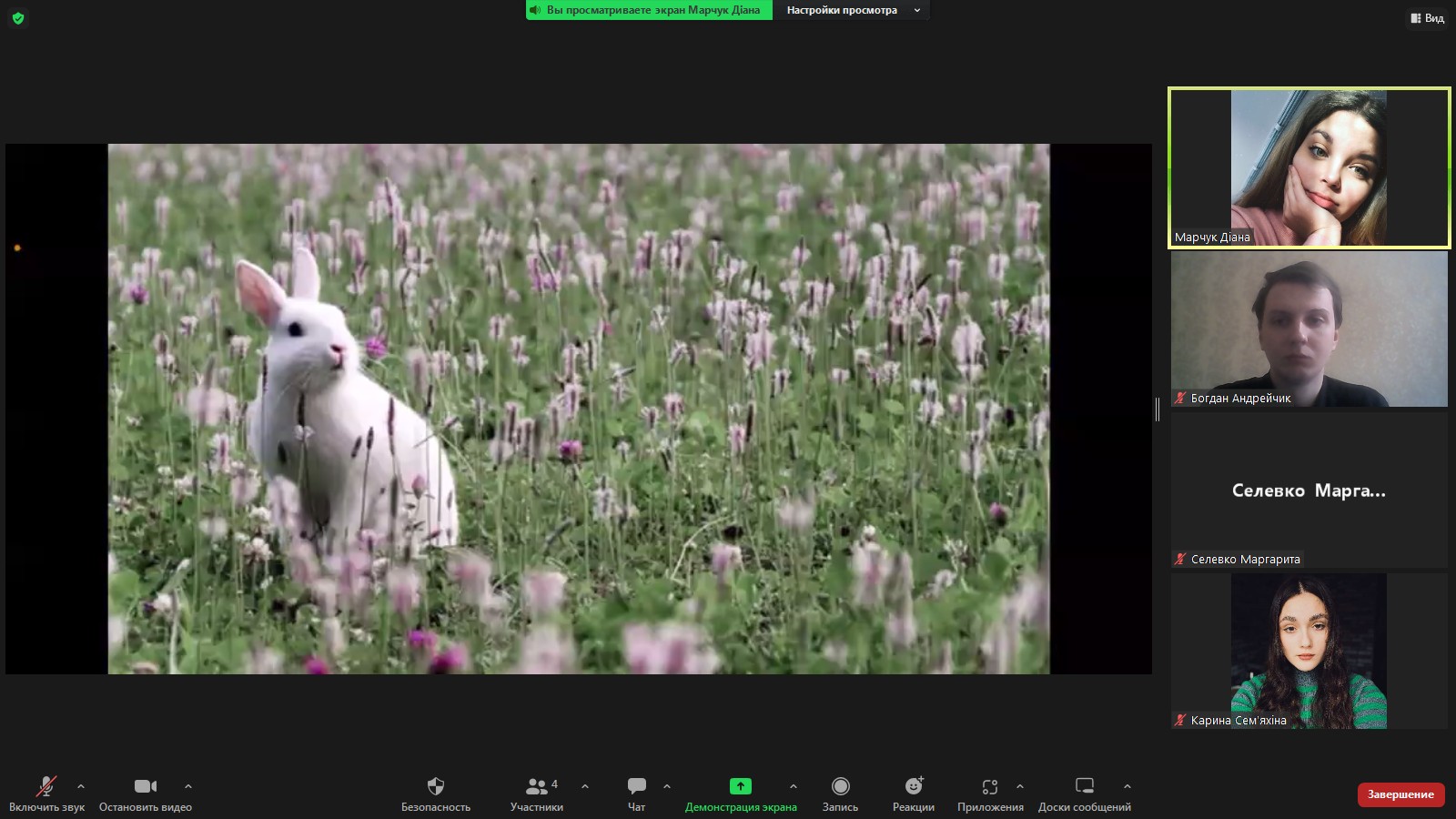The width and height of the screenshot is (1456, 819).
Task: Click the red Завершение button
Action: click(1401, 794)
